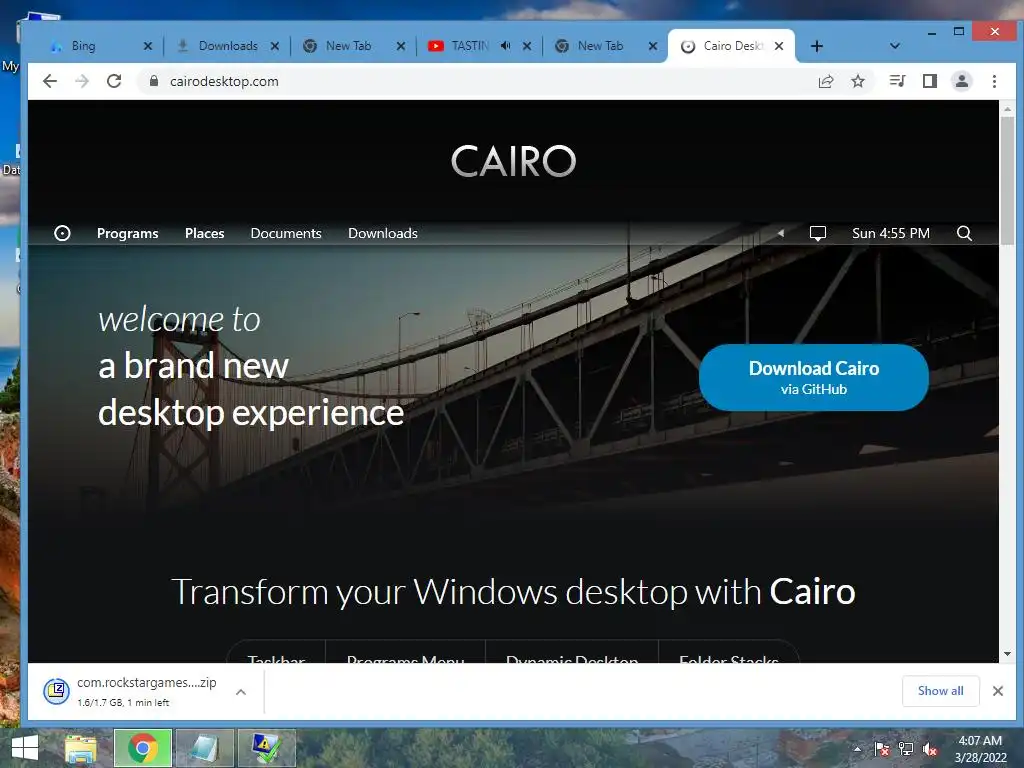The height and width of the screenshot is (768, 1024).
Task: Switch to the first New Tab
Action: pyautogui.click(x=348, y=46)
